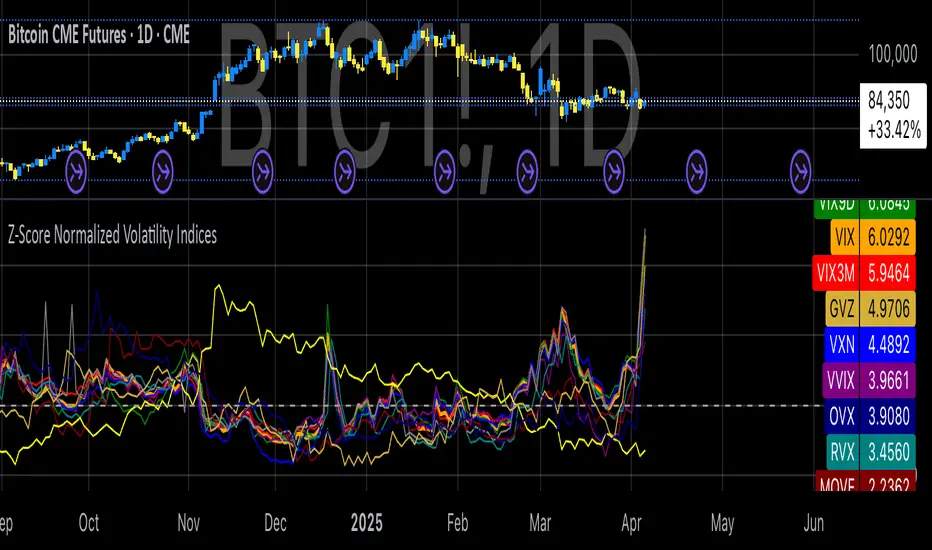This screenshot has width=932, height=550.
Task: Click the future rollover marker in late April
Action: coord(697,172)
